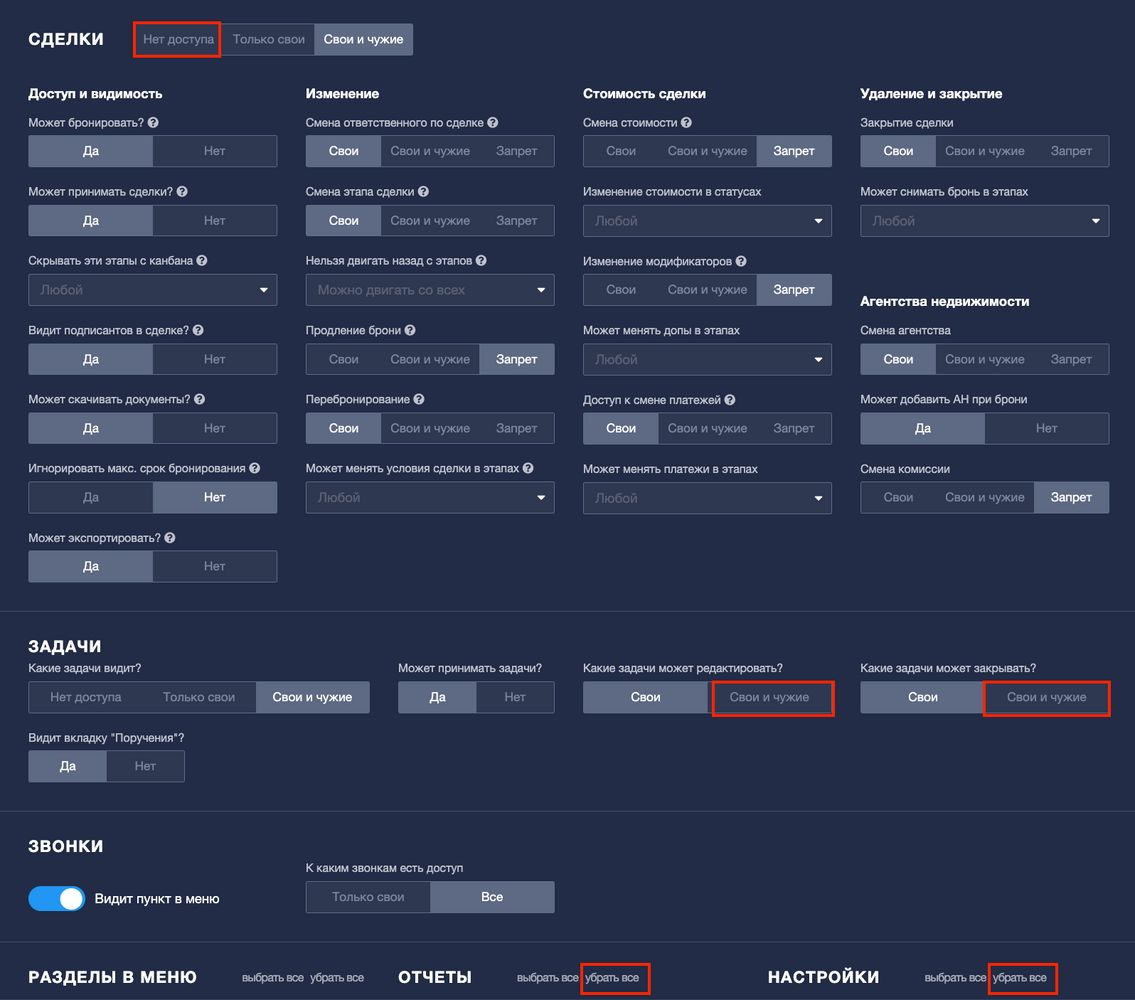Set 'Может принимать сделки?' to Нет
This screenshot has width=1135, height=1000.
(x=214, y=220)
